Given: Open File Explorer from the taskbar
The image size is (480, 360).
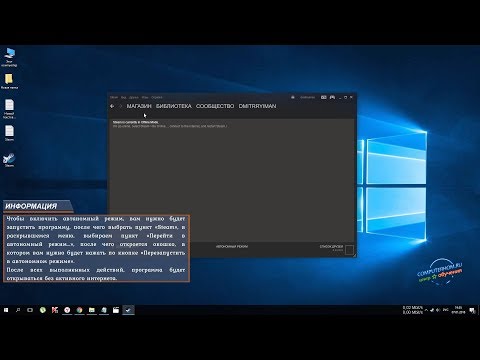Looking at the screenshot, I should pos(92,310).
